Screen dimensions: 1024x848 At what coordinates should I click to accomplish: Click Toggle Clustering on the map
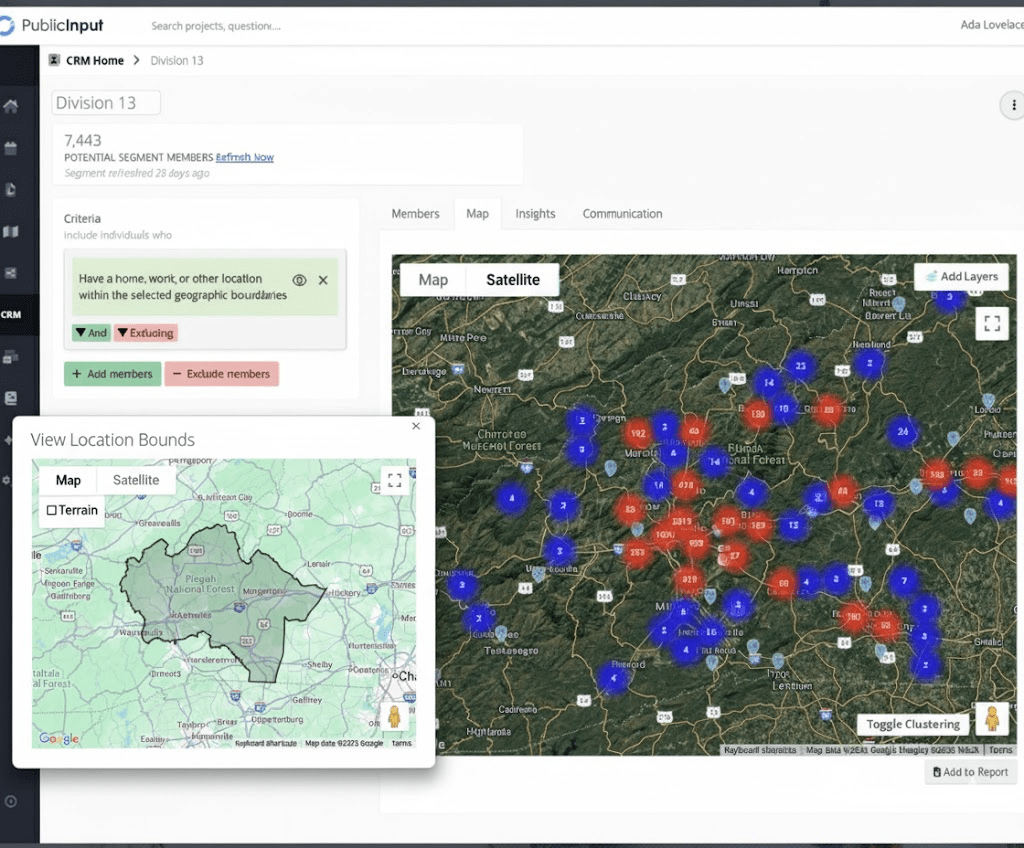pos(912,723)
